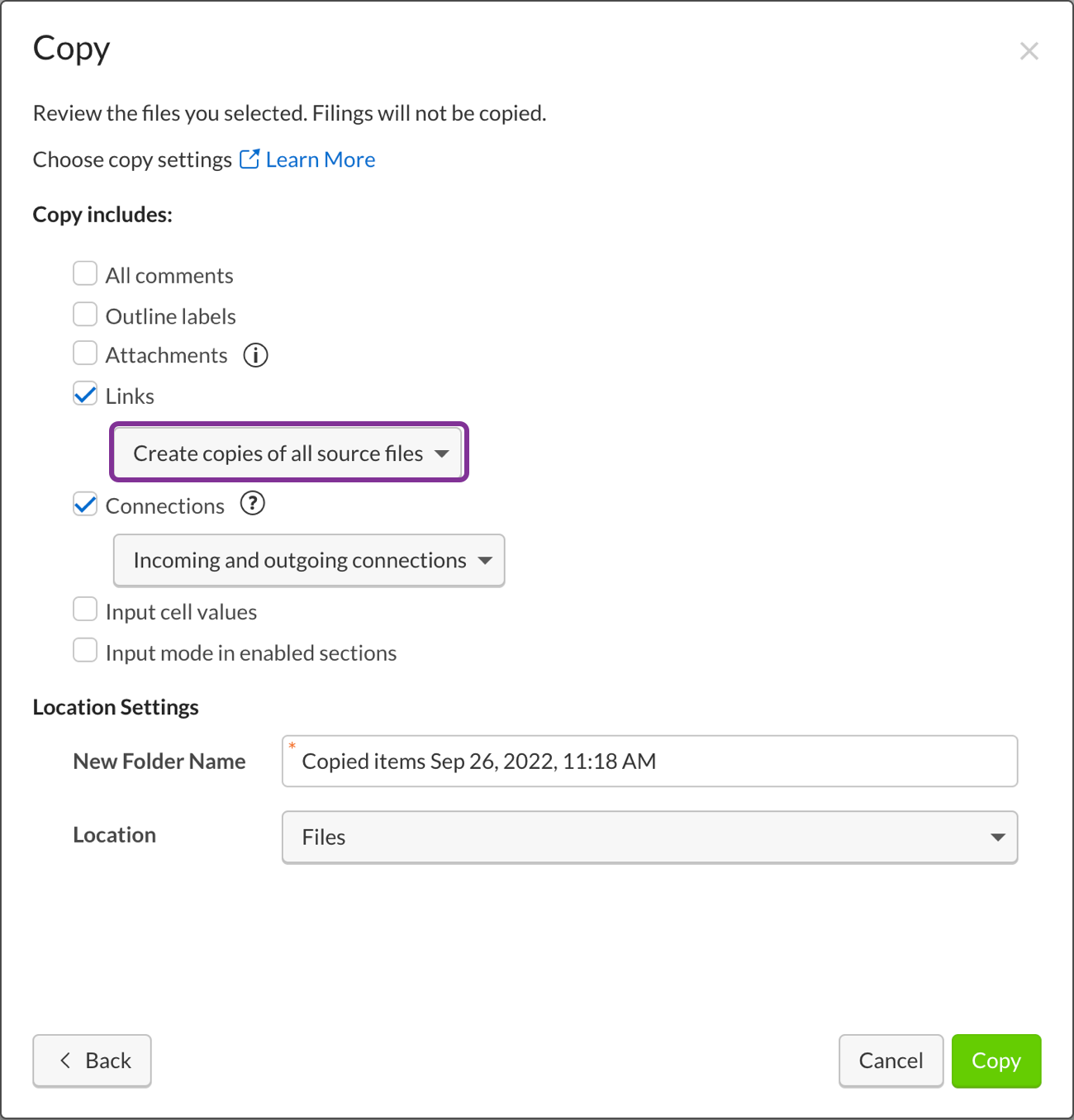This screenshot has height=1120, width=1074.
Task: Click the New Folder Name input field
Action: click(650, 762)
